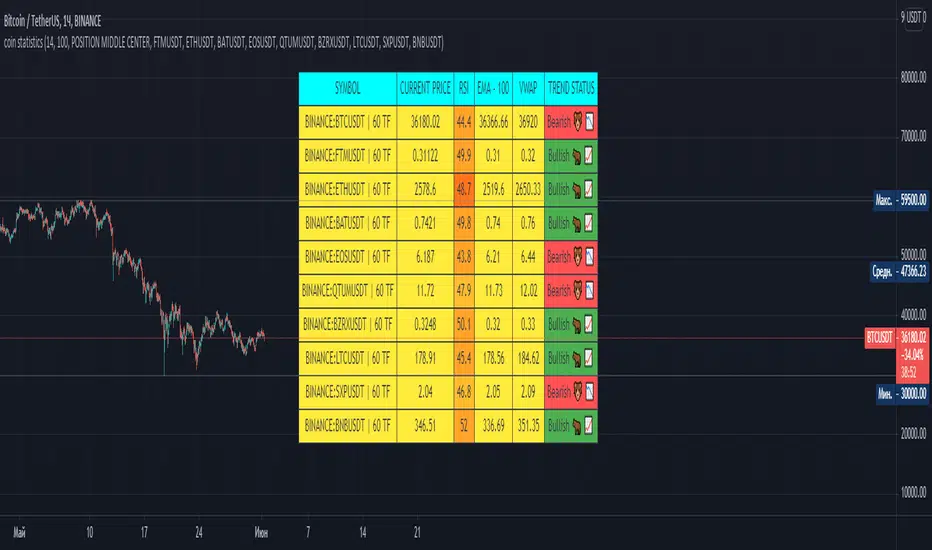Click the Bitcoin / TetherUS chart title
The width and height of the screenshot is (932, 550).
coord(52,21)
